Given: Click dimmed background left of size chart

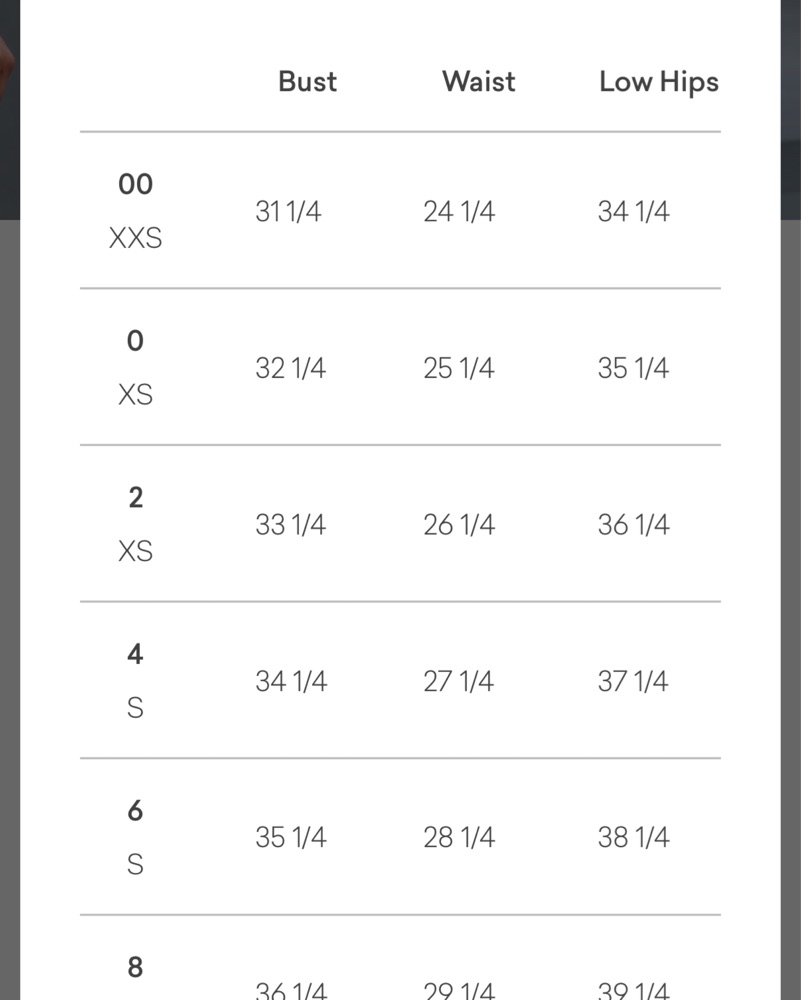Looking at the screenshot, I should [x=9, y=600].
